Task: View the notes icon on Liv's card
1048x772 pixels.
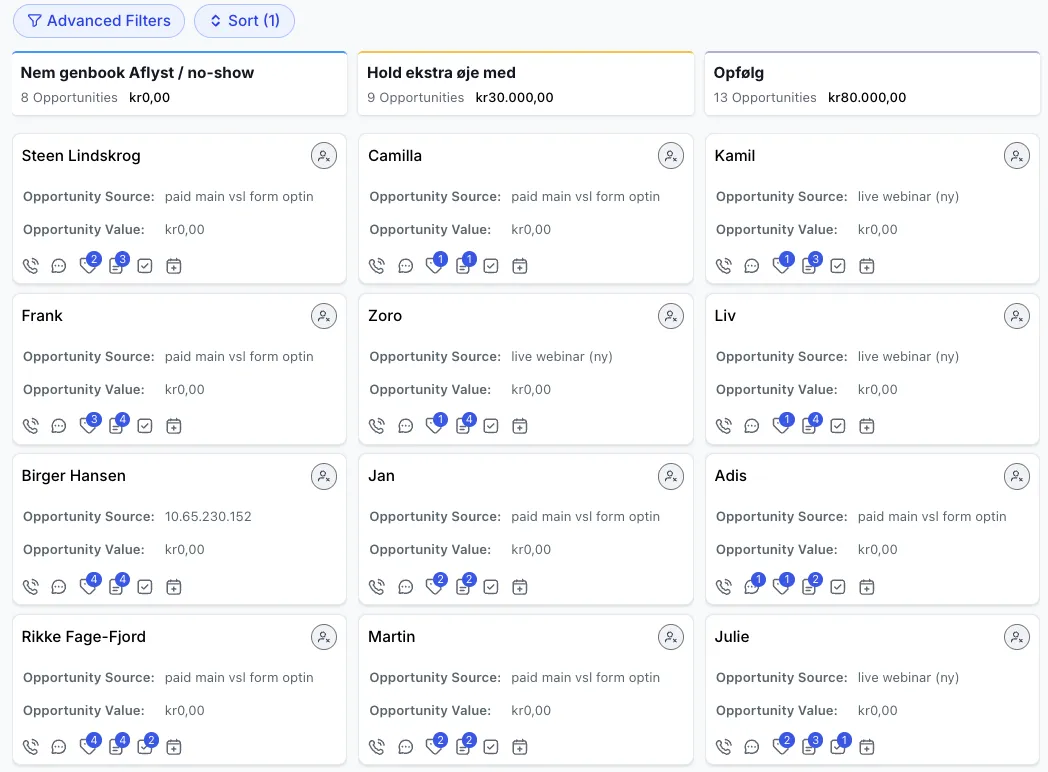Action: point(809,426)
